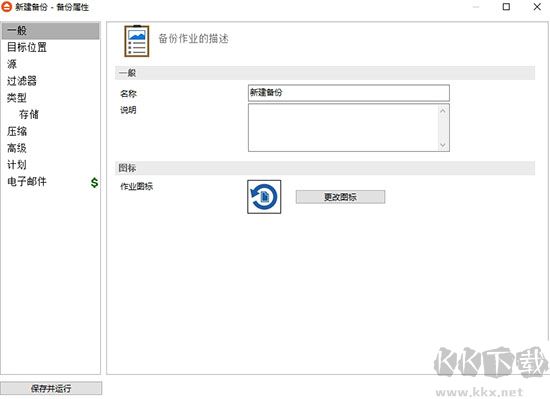Viewport: 550px width, 399px height.
Task: Maximize the backup properties window
Action: pyautogui.click(x=506, y=7)
